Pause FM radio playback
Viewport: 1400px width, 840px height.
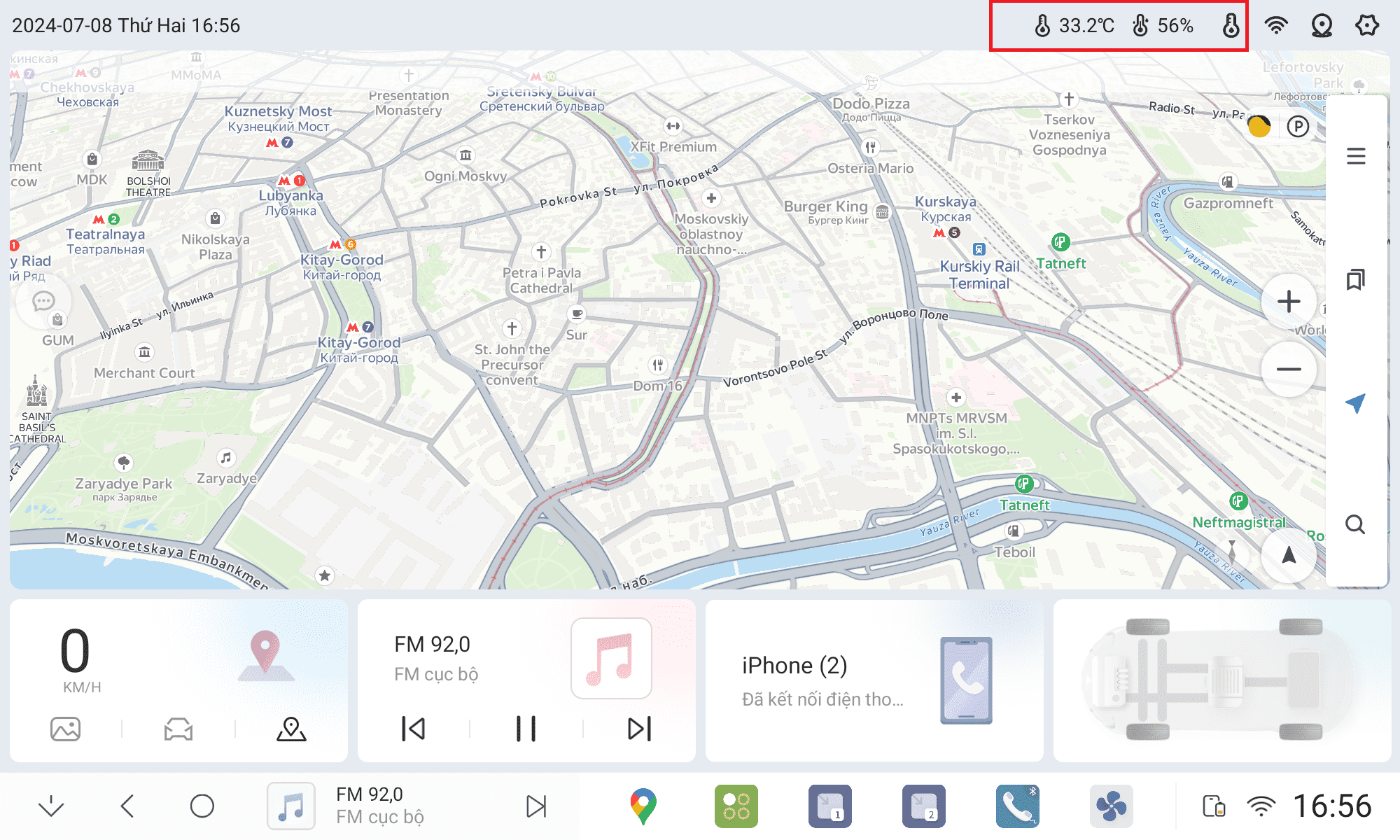(526, 729)
